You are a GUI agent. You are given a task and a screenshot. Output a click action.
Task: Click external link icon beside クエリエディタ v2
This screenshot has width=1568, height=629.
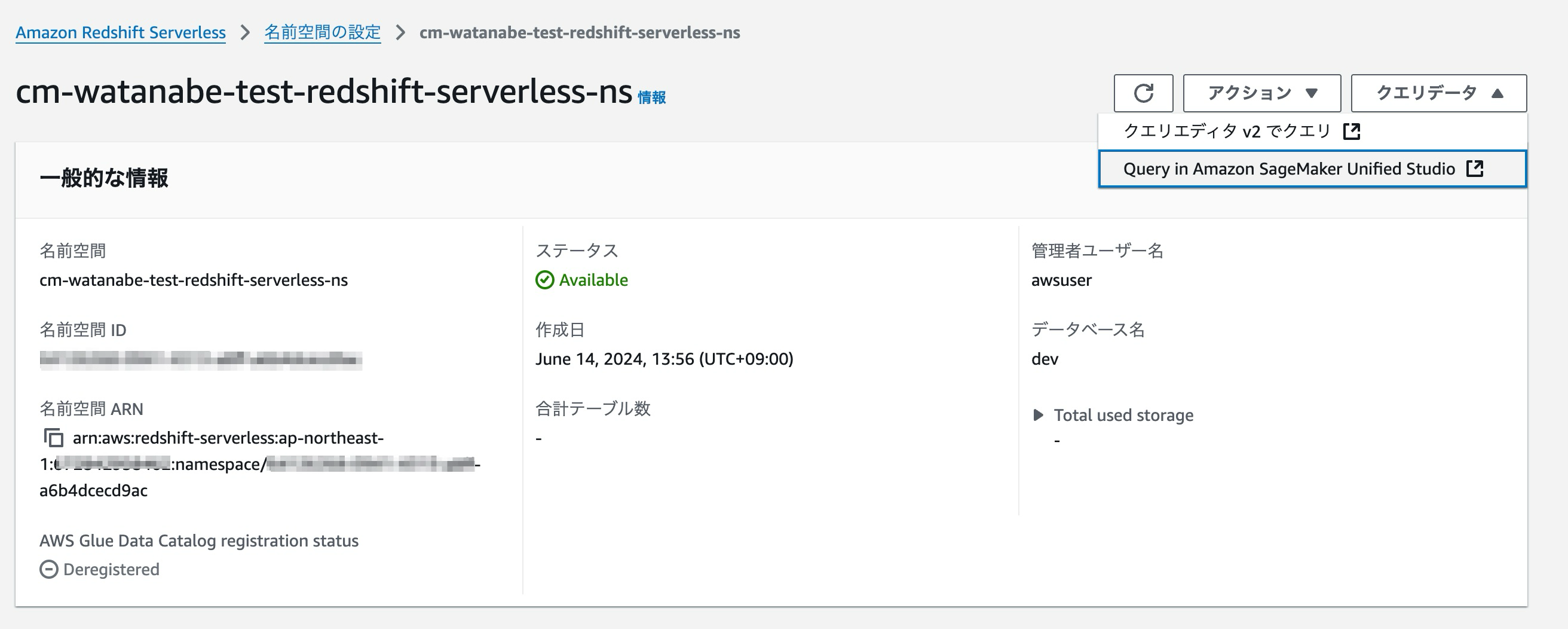click(1351, 131)
